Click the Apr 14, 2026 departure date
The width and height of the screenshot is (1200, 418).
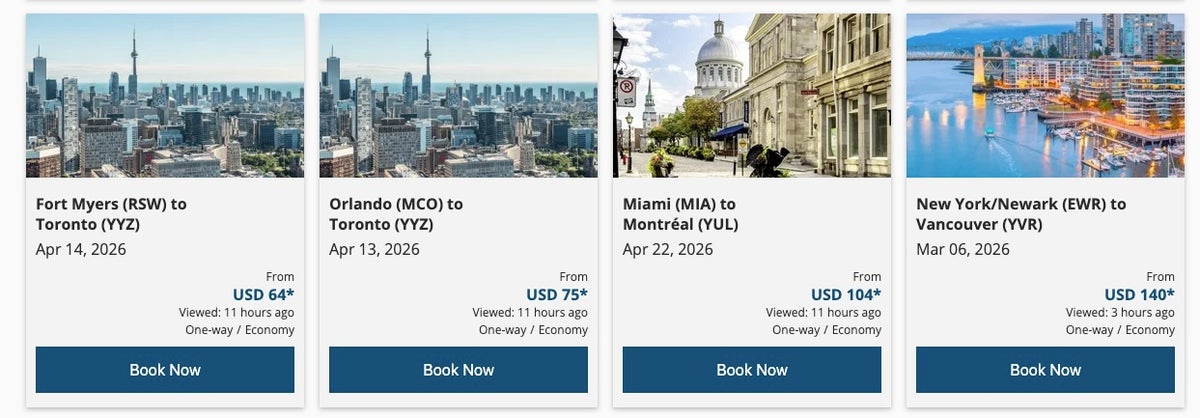point(81,249)
